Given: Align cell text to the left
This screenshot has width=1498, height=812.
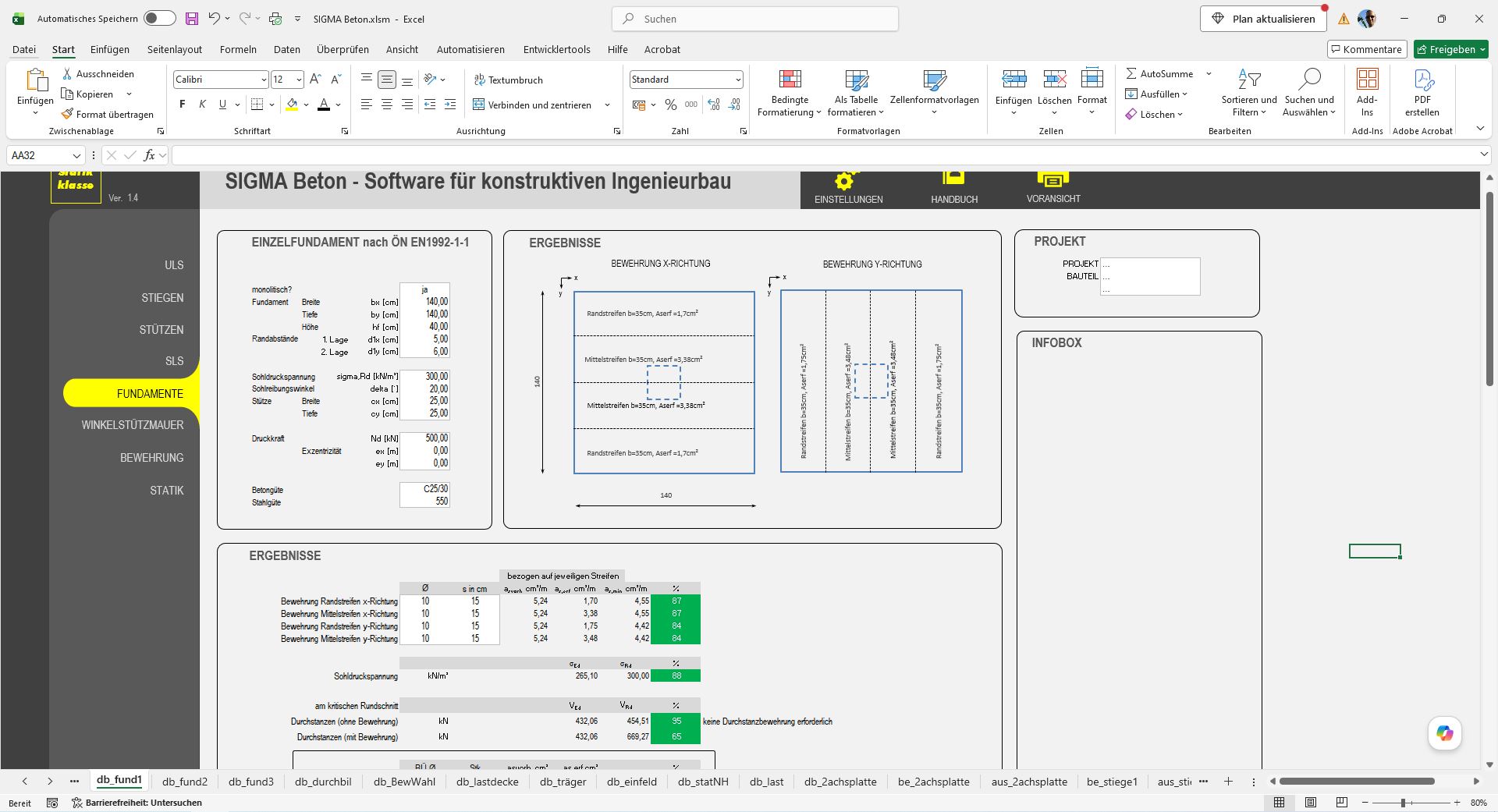Looking at the screenshot, I should [x=367, y=105].
